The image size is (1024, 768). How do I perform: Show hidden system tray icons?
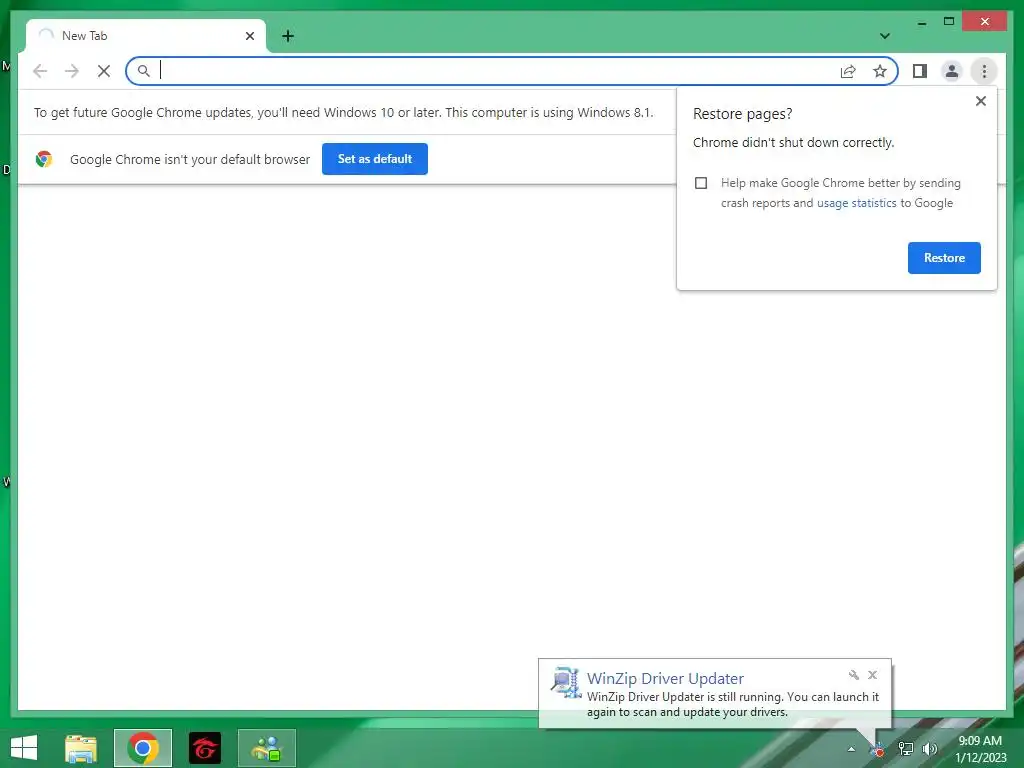click(851, 749)
